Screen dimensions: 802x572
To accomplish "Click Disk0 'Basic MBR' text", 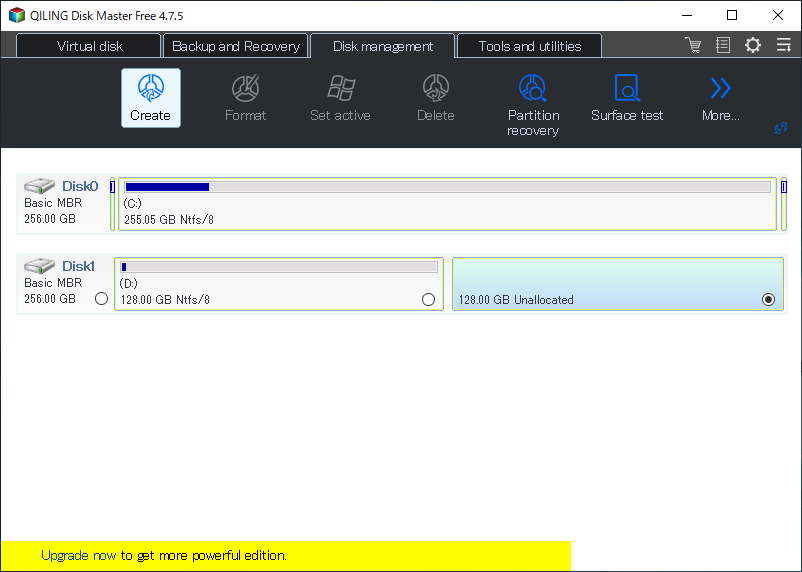I will (53, 203).
